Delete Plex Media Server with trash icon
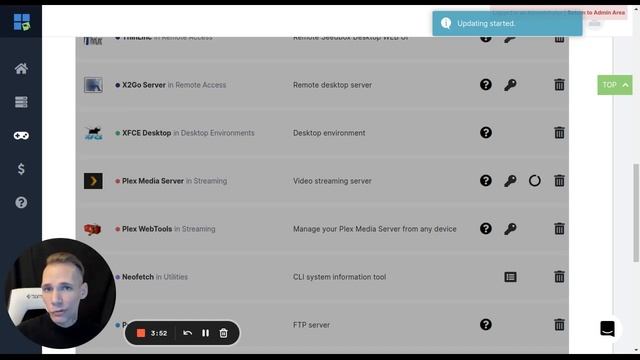The image size is (640, 360). point(559,180)
